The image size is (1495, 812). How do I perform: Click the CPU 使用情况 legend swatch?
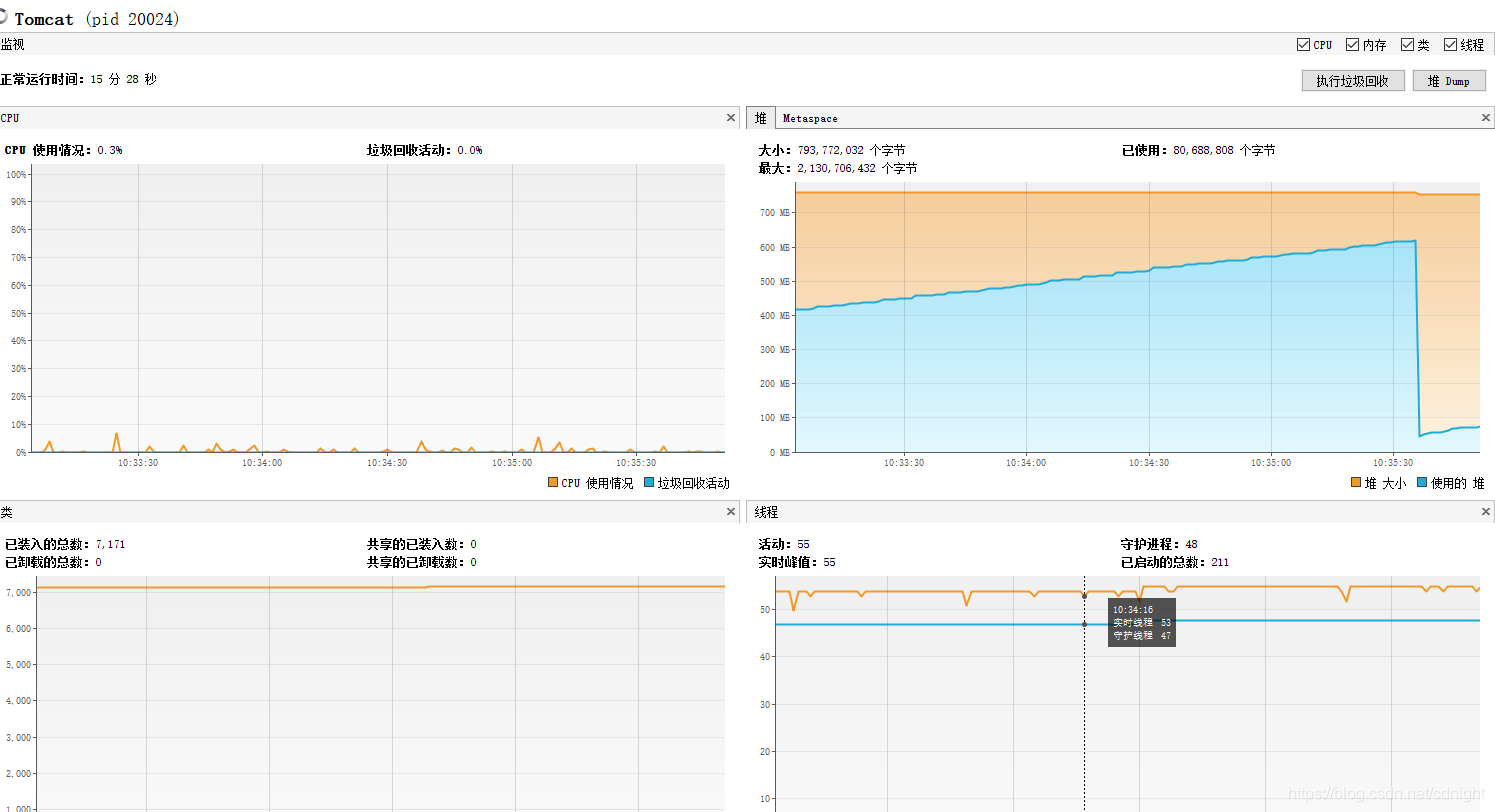pyautogui.click(x=553, y=483)
